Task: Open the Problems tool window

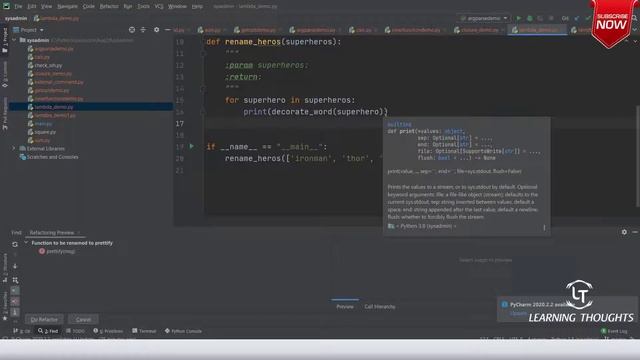Action: (108, 331)
